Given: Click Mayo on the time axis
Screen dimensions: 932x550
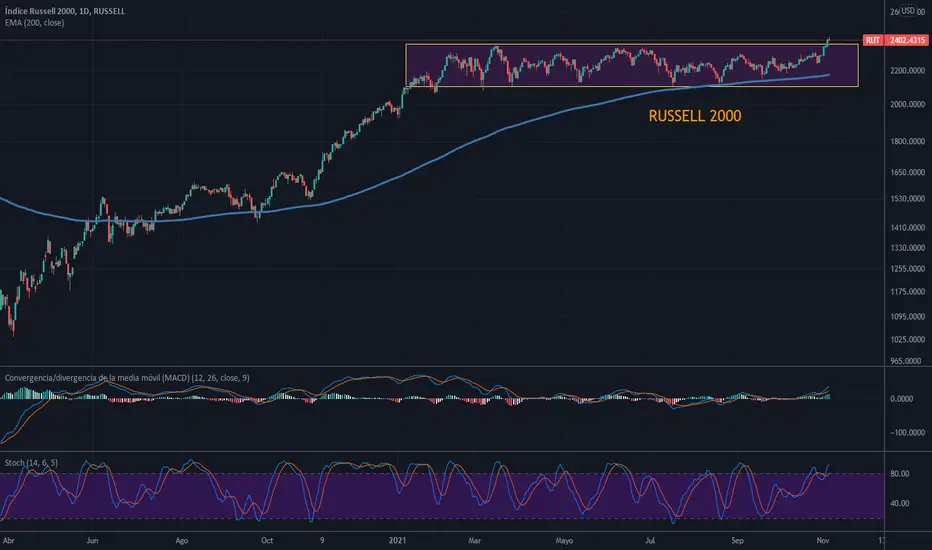Looking at the screenshot, I should tap(564, 540).
